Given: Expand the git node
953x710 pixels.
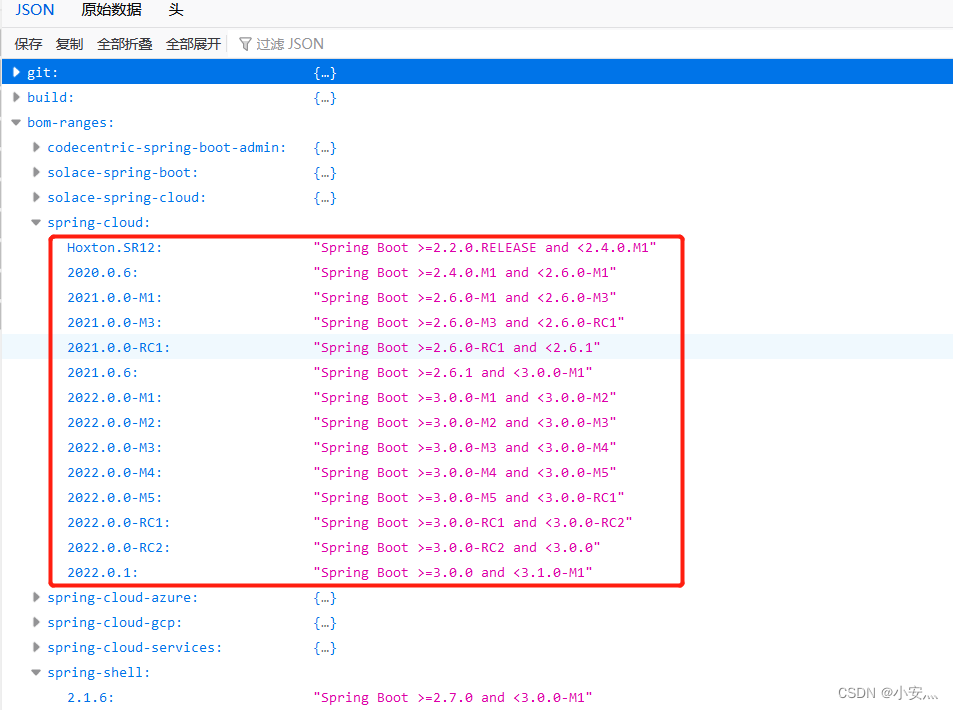Looking at the screenshot, I should [x=16, y=72].
